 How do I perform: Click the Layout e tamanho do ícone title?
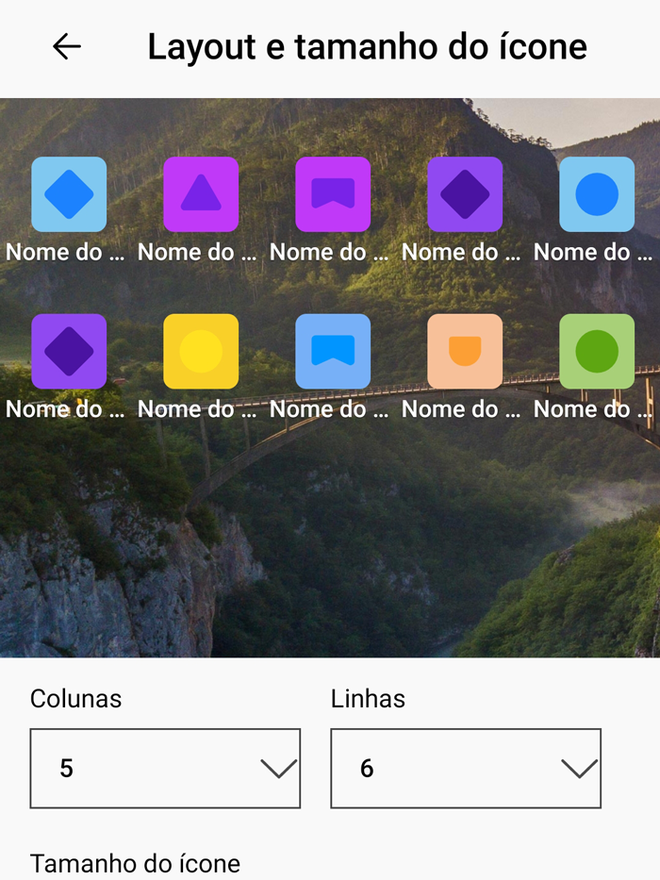[x=367, y=47]
